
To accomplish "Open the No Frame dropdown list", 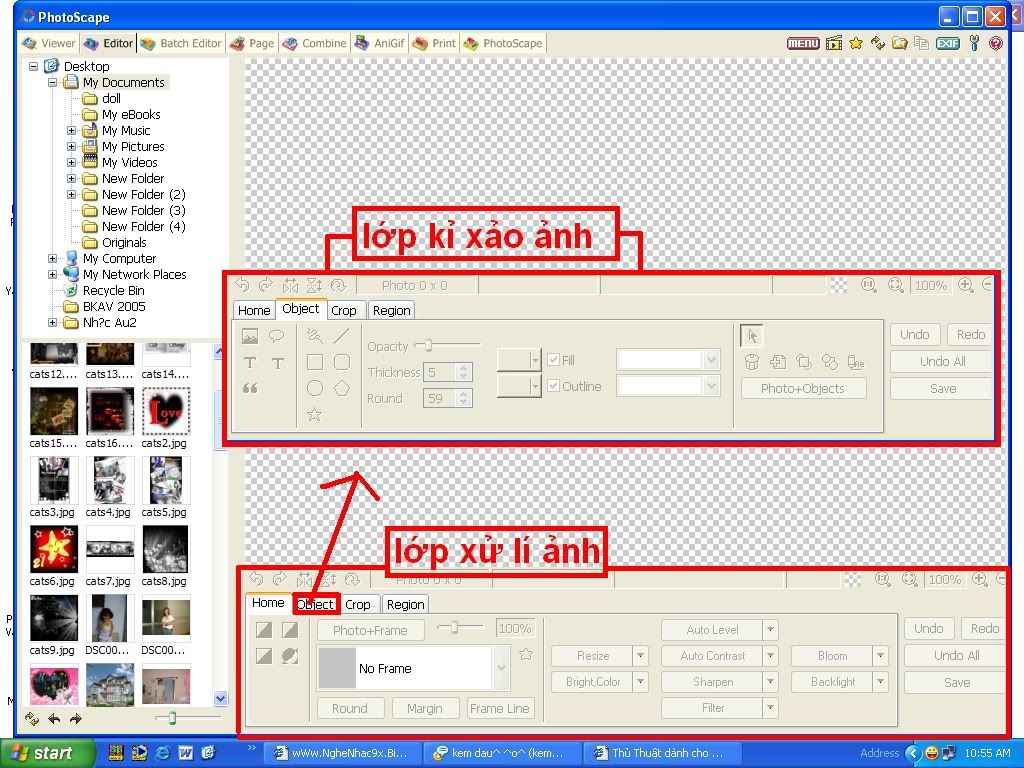I will (x=499, y=668).
